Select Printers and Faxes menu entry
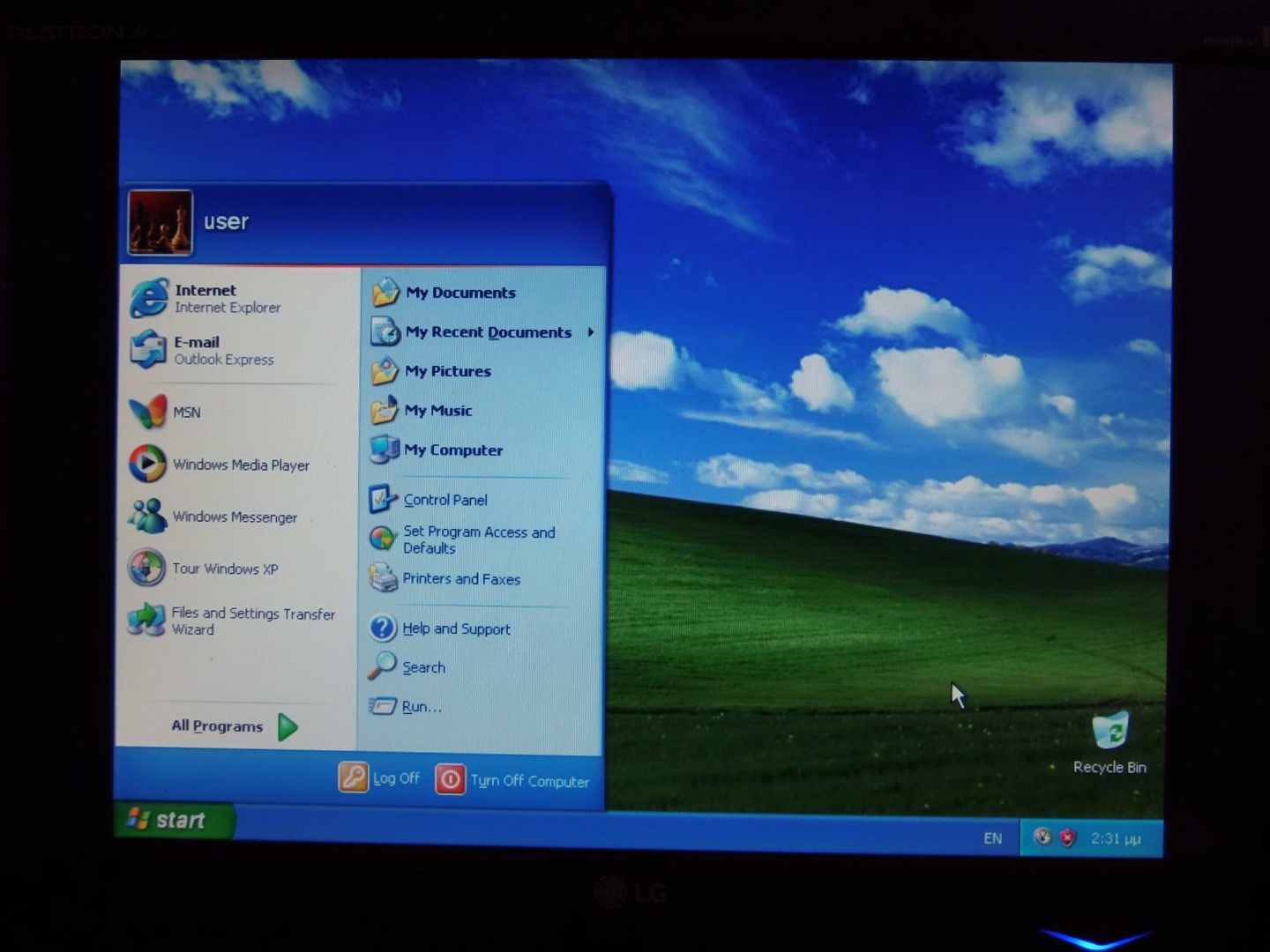 point(482,578)
